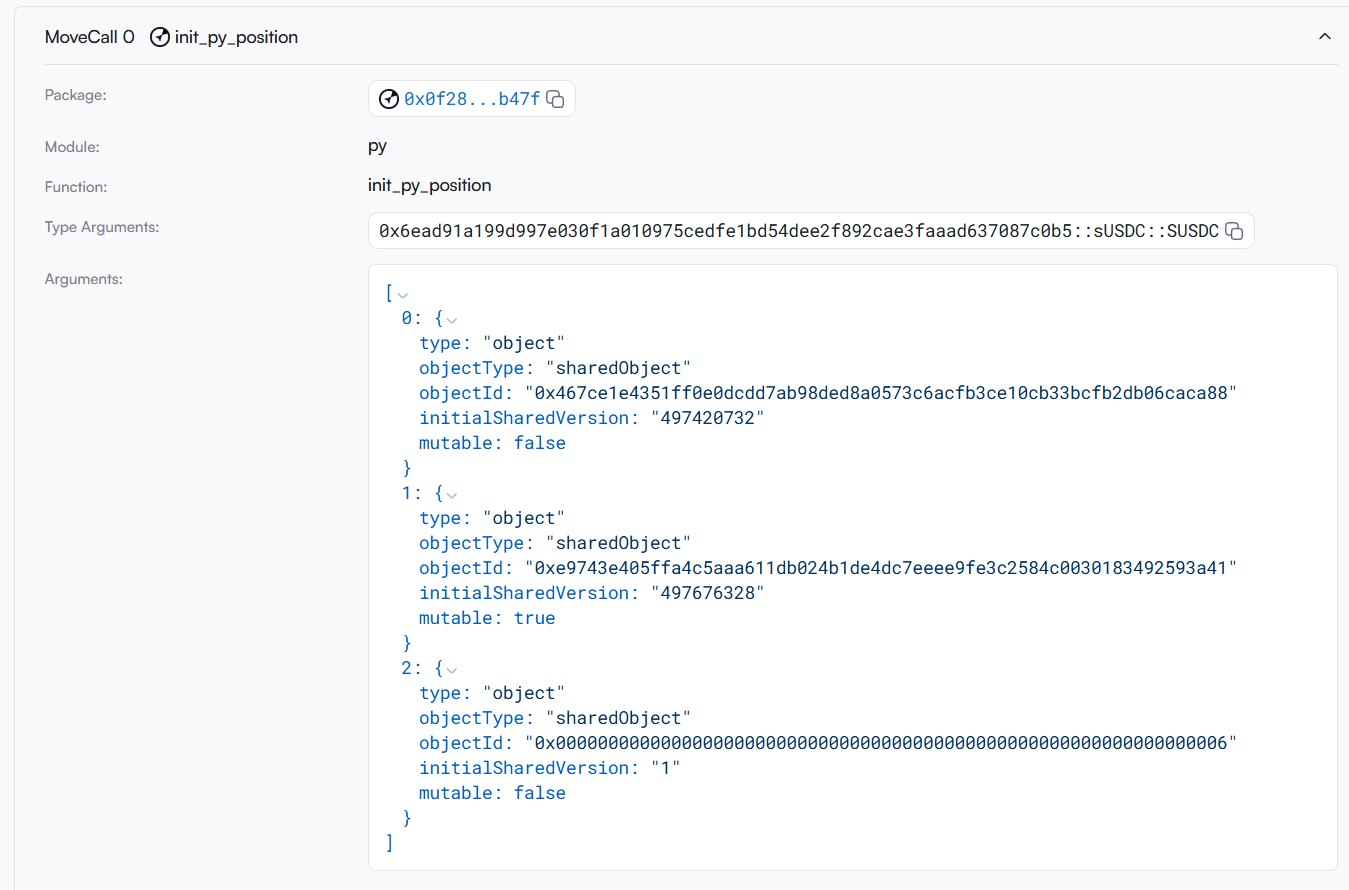The width and height of the screenshot is (1349, 890).
Task: Click the mutable true value
Action: coord(534,618)
